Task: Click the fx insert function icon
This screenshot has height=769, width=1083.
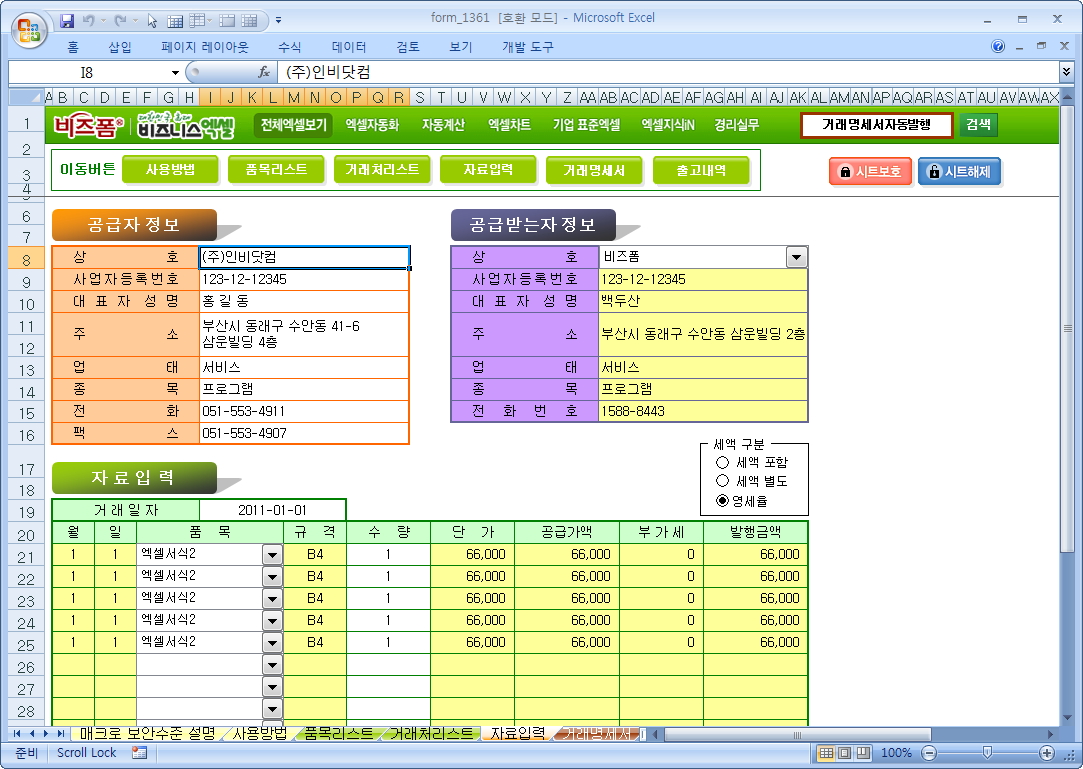Action: click(x=264, y=72)
